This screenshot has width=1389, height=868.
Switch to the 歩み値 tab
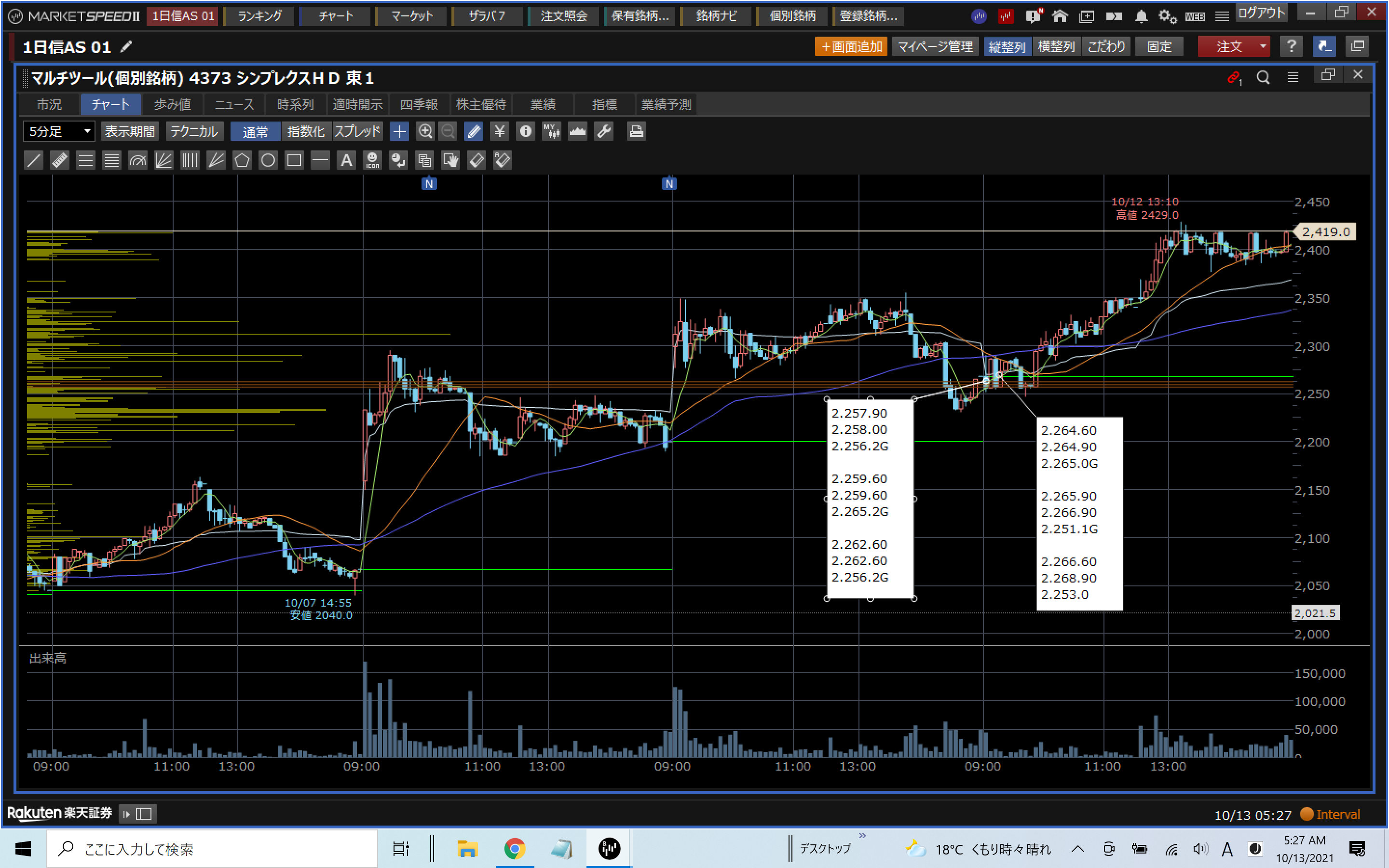[x=172, y=105]
